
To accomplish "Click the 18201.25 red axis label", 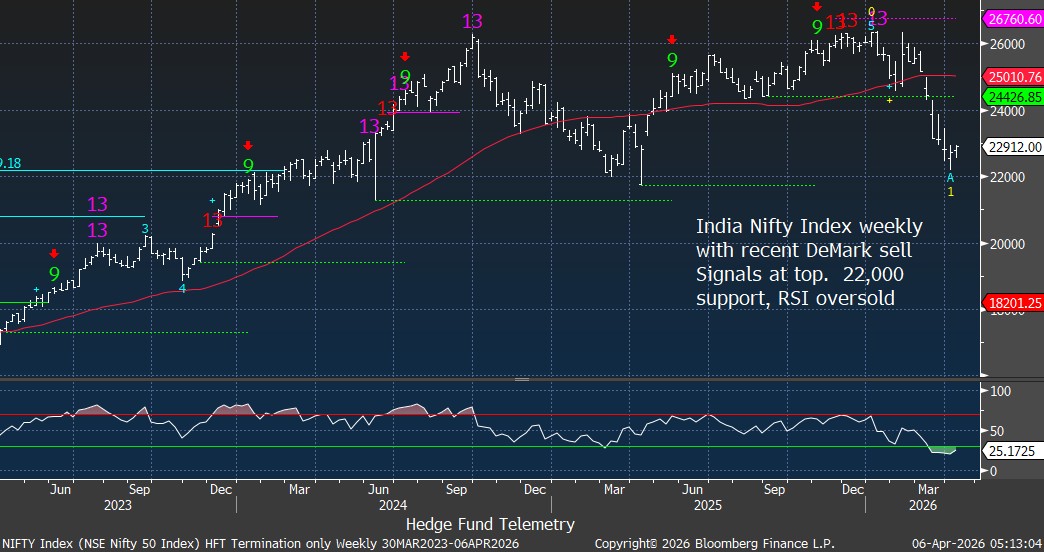I will click(x=1014, y=303).
